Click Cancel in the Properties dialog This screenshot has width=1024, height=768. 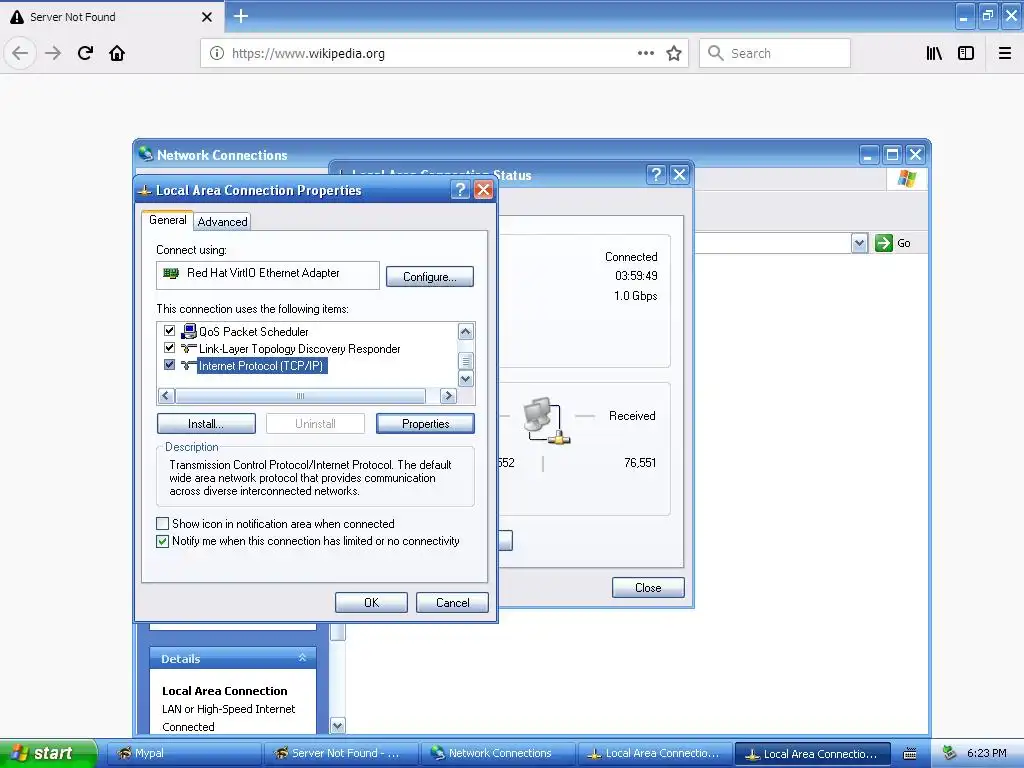click(x=452, y=602)
